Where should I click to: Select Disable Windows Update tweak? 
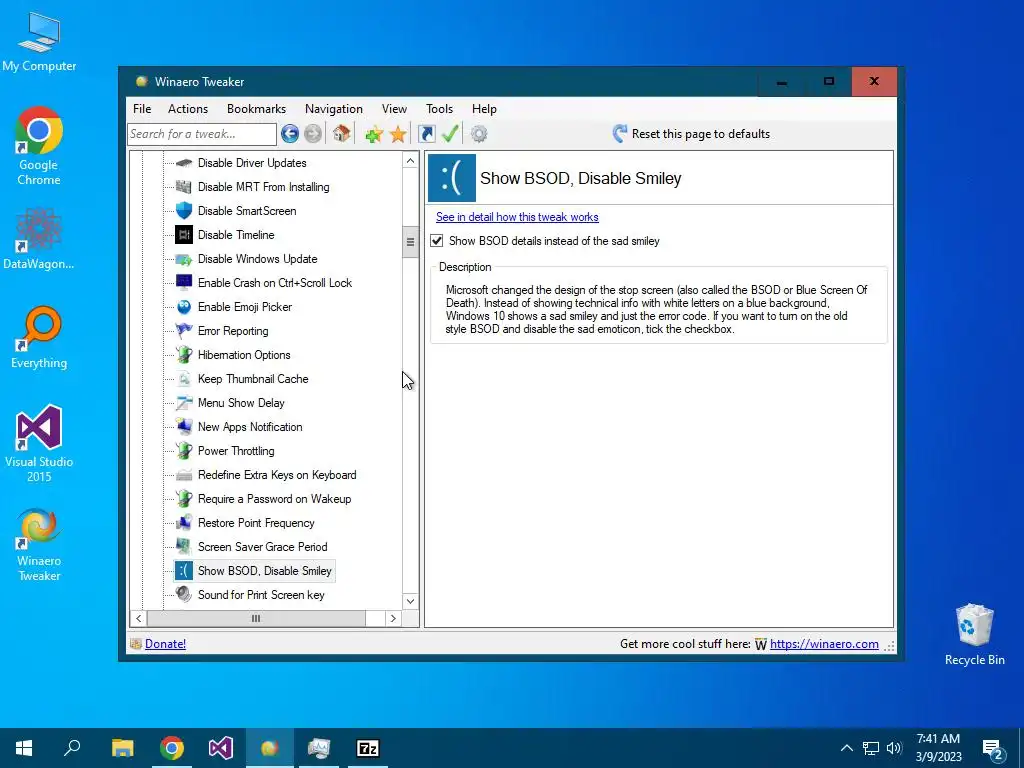pos(257,259)
